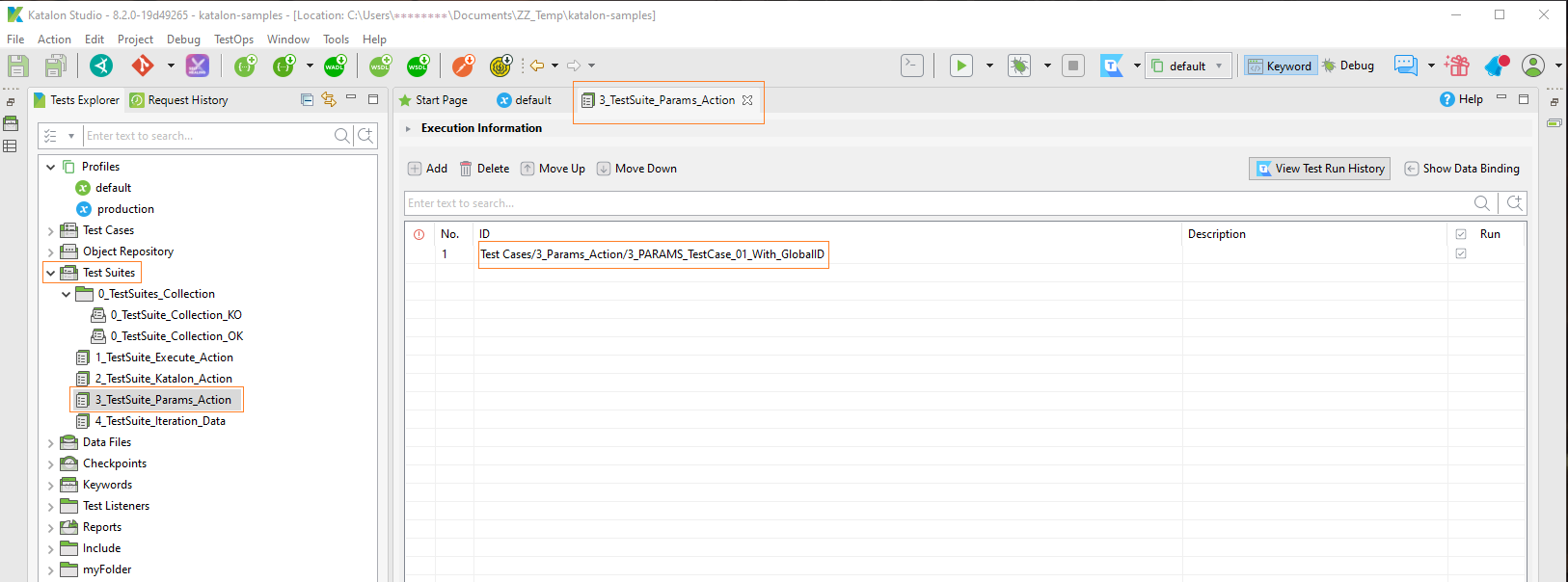1568x582 pixels.
Task: Click the Git icon in the toolbar
Action: (x=143, y=66)
